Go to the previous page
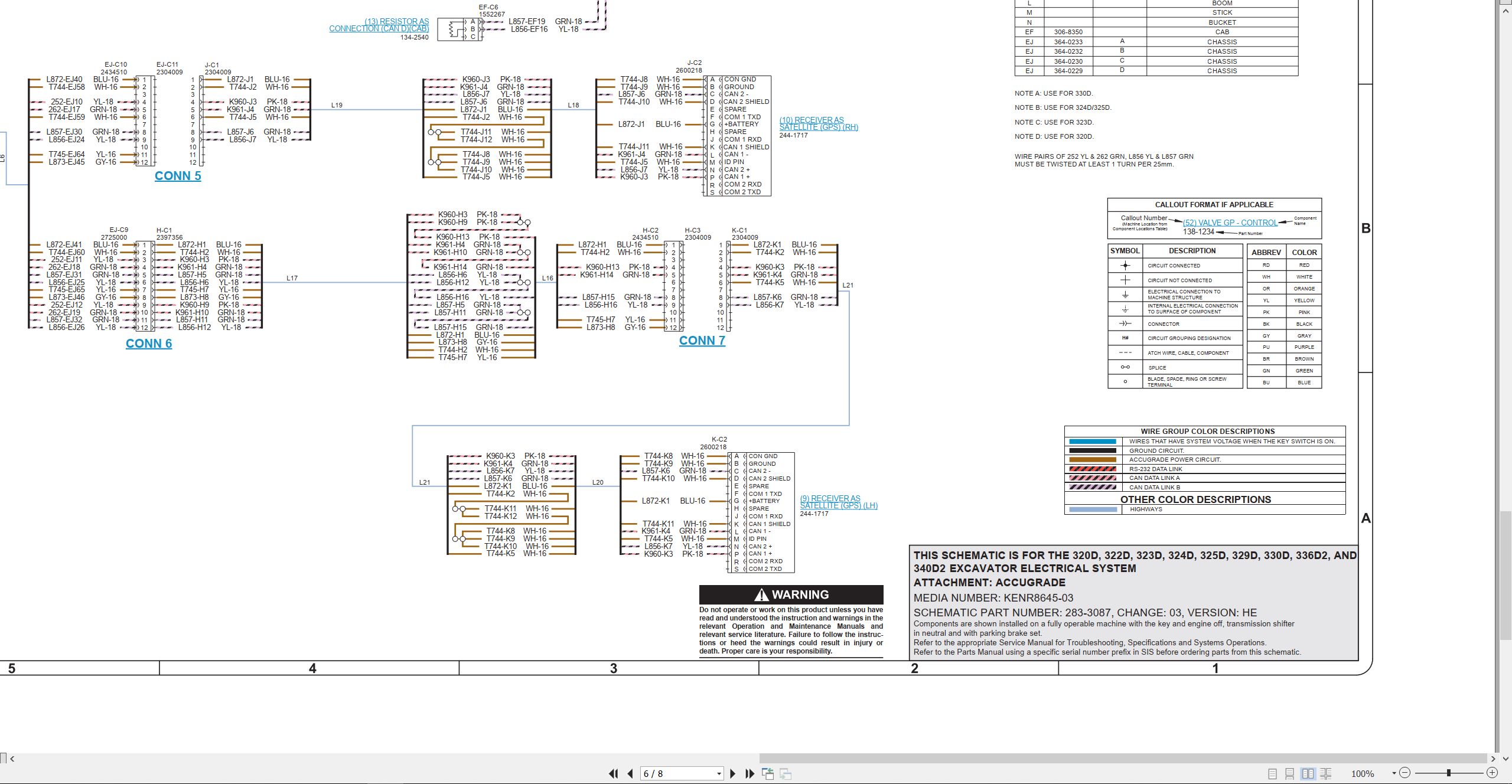Viewport: 1512px width, 784px height. tap(630, 773)
